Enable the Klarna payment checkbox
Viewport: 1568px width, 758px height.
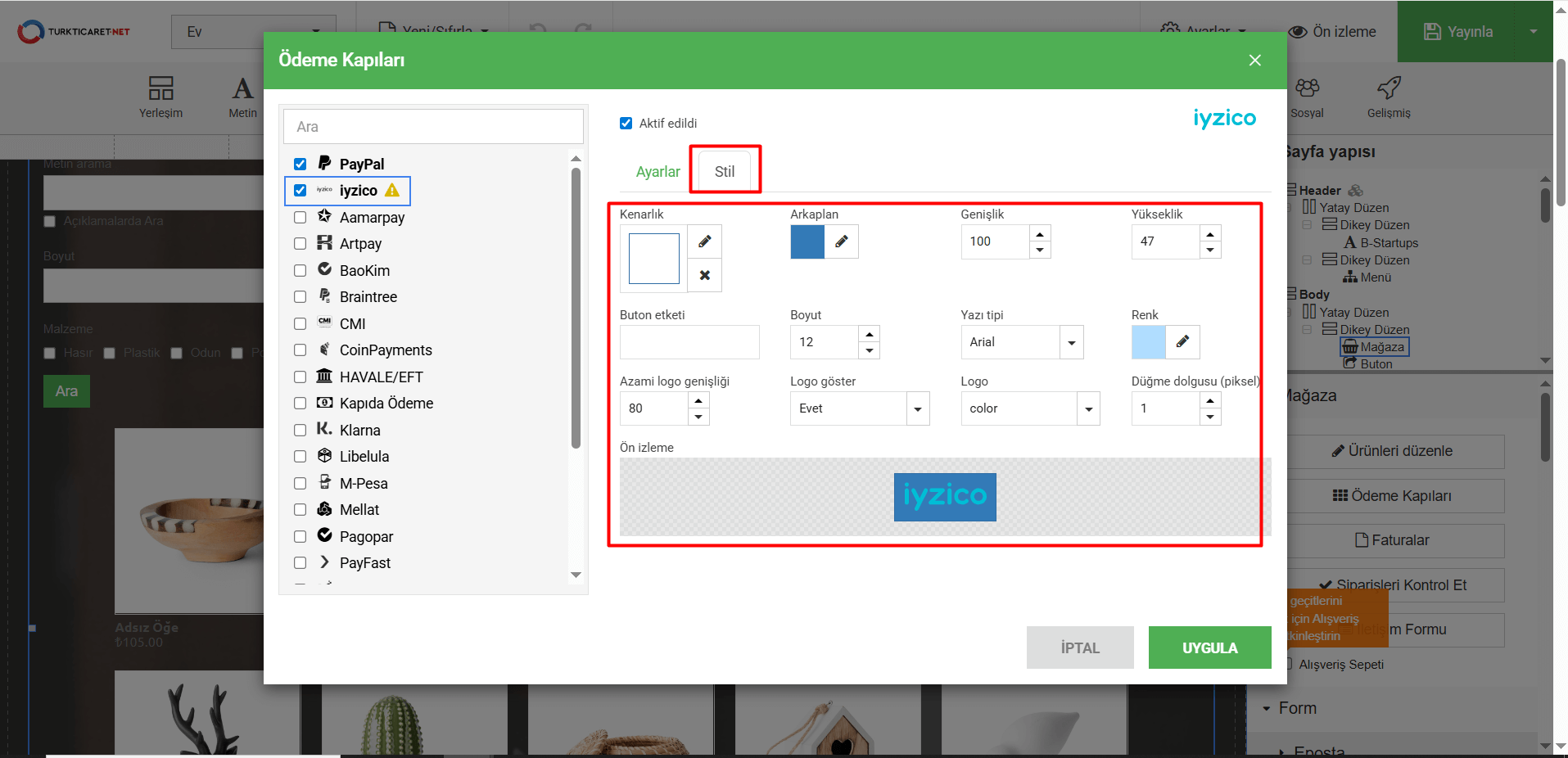pos(300,430)
